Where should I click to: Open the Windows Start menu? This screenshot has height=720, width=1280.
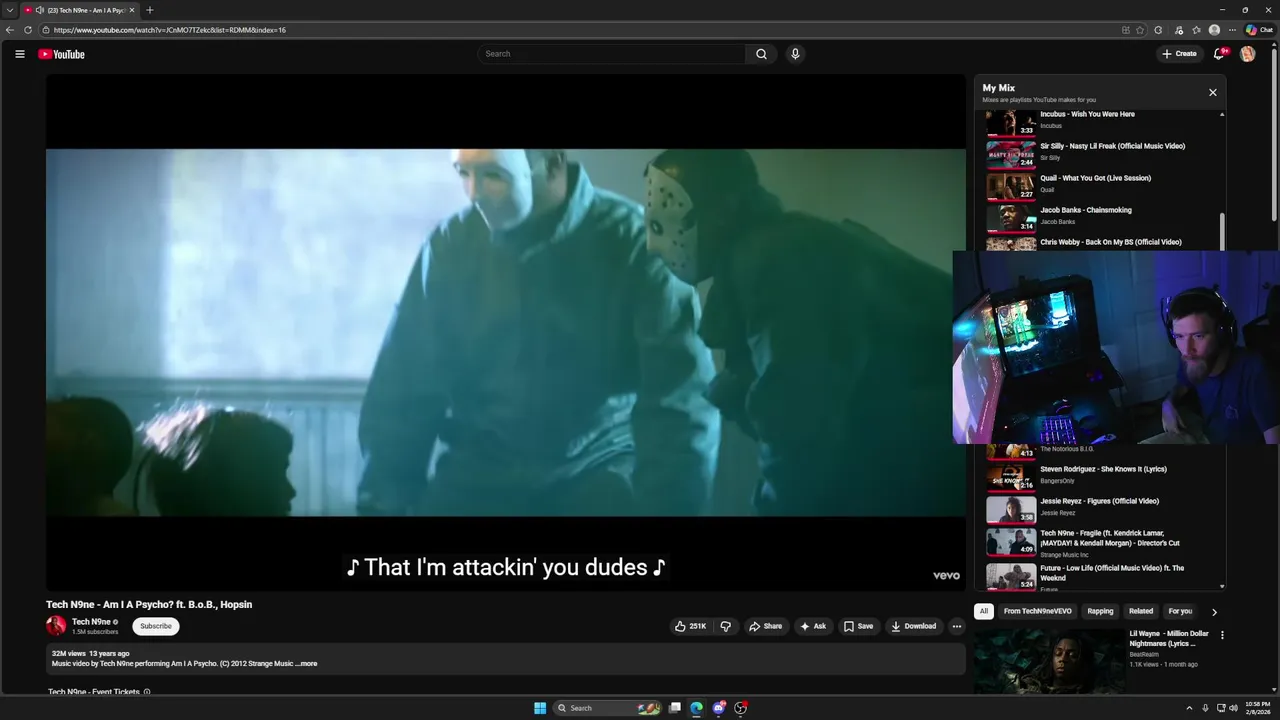(x=540, y=708)
